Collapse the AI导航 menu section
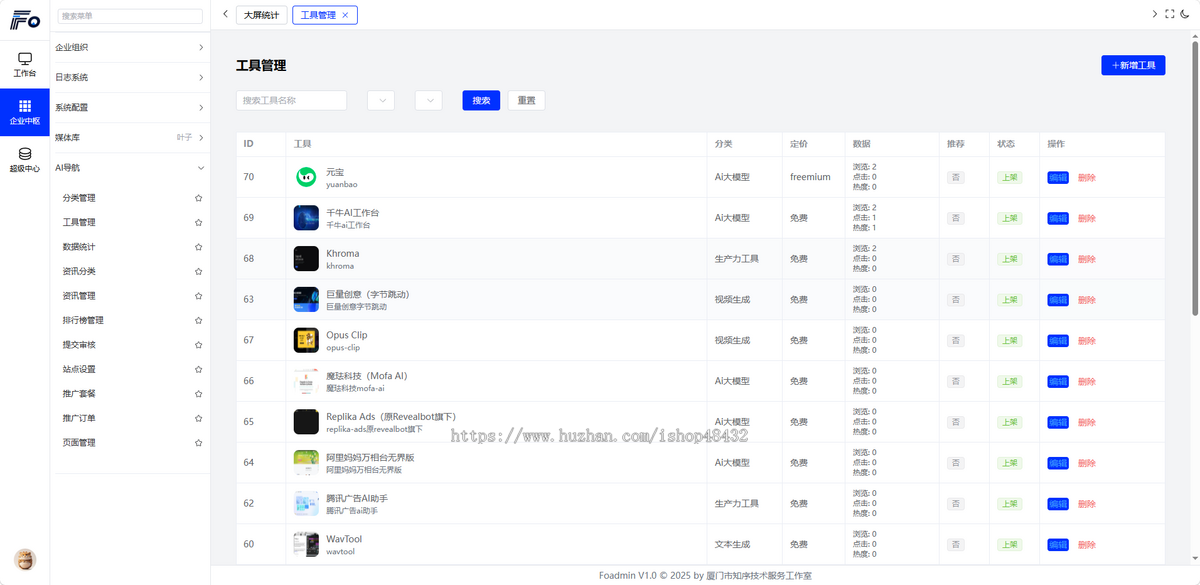The width and height of the screenshot is (1200, 585). (130, 168)
